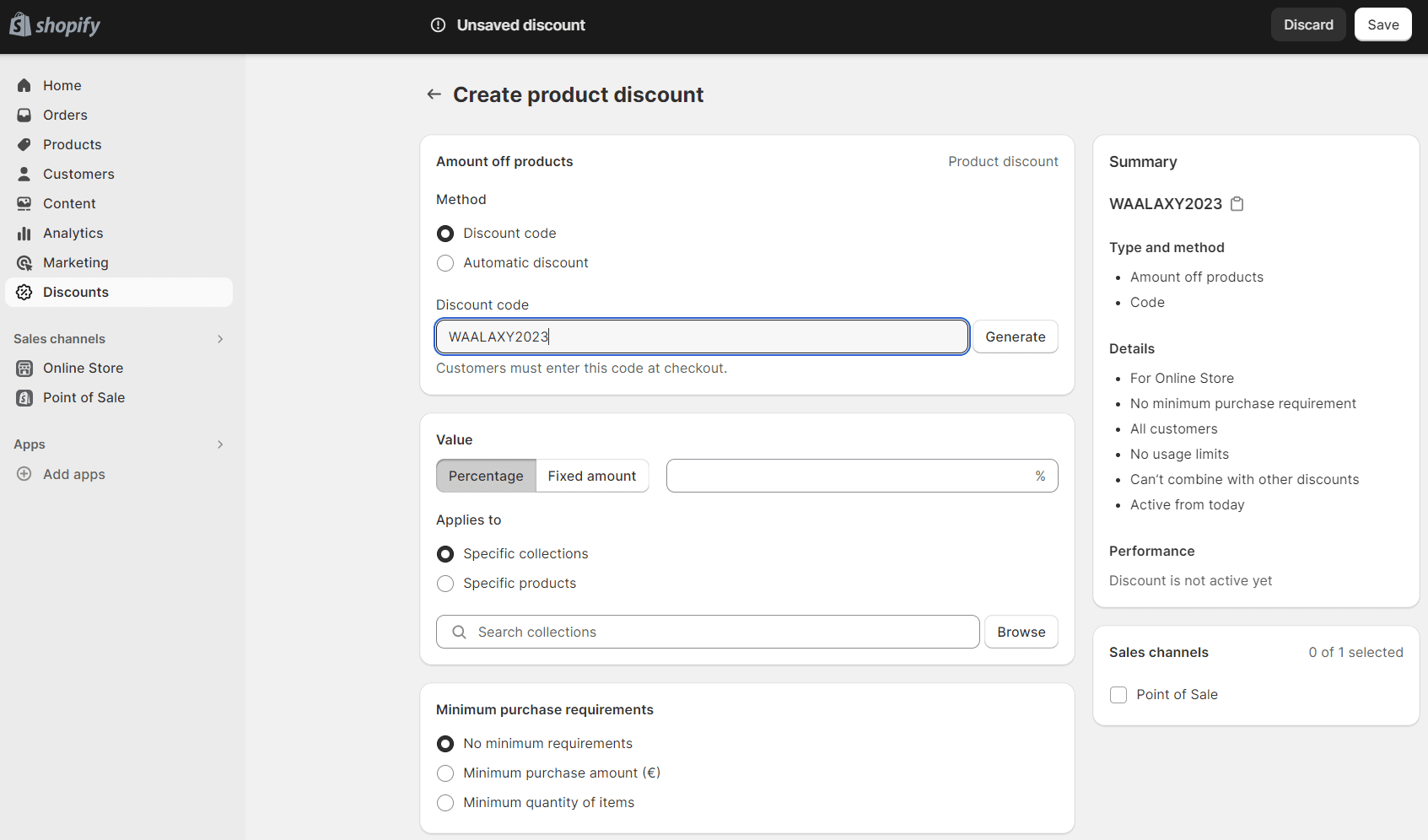Click the percentage value input
Screen dimensions: 1428x840
click(x=862, y=476)
